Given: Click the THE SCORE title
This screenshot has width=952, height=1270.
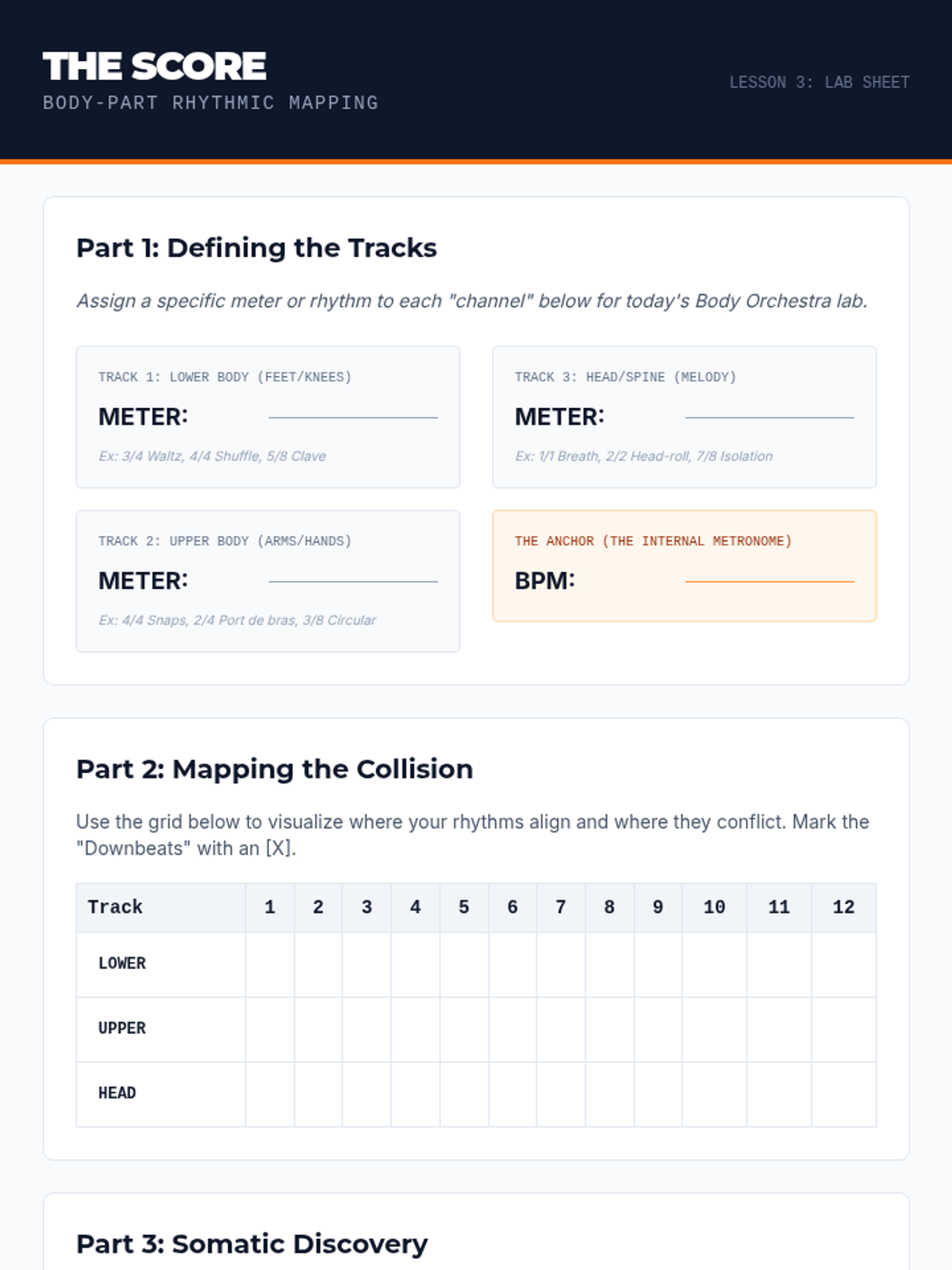Looking at the screenshot, I should tap(155, 67).
